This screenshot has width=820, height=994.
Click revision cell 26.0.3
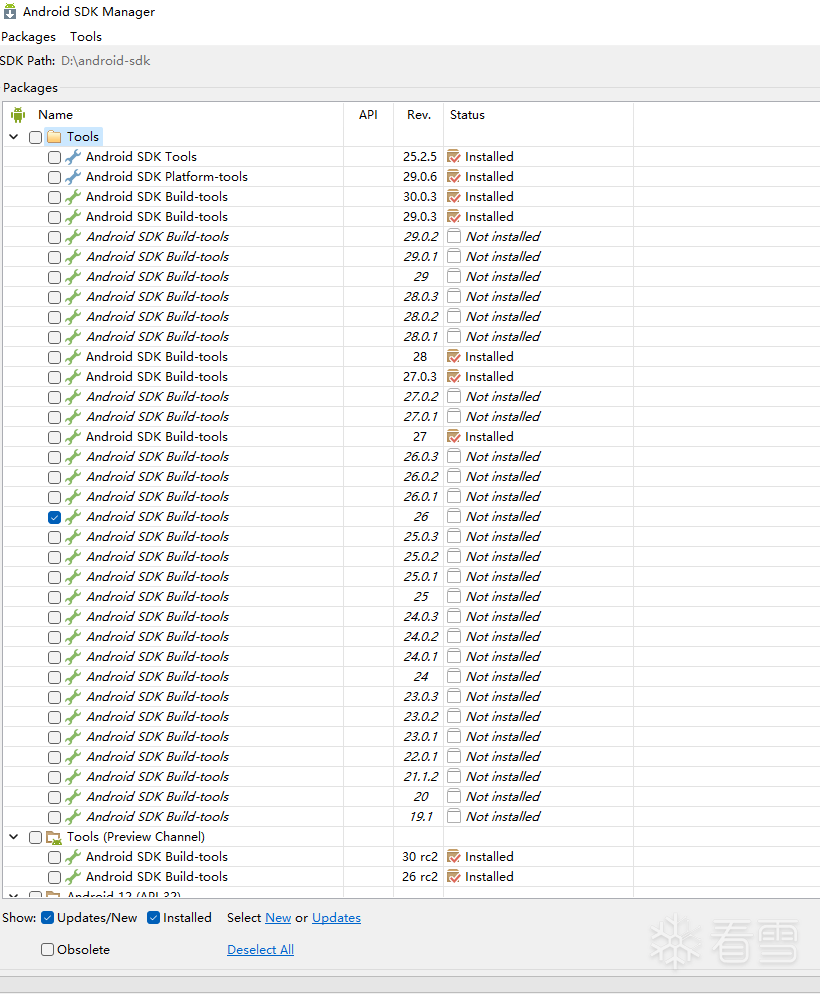421,457
